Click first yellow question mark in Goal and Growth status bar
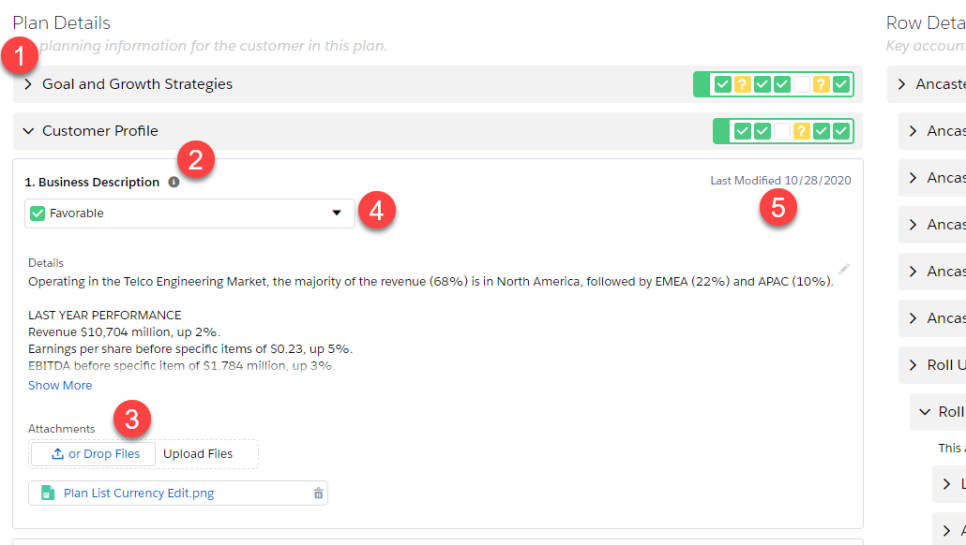The image size is (966, 545). pyautogui.click(x=742, y=84)
